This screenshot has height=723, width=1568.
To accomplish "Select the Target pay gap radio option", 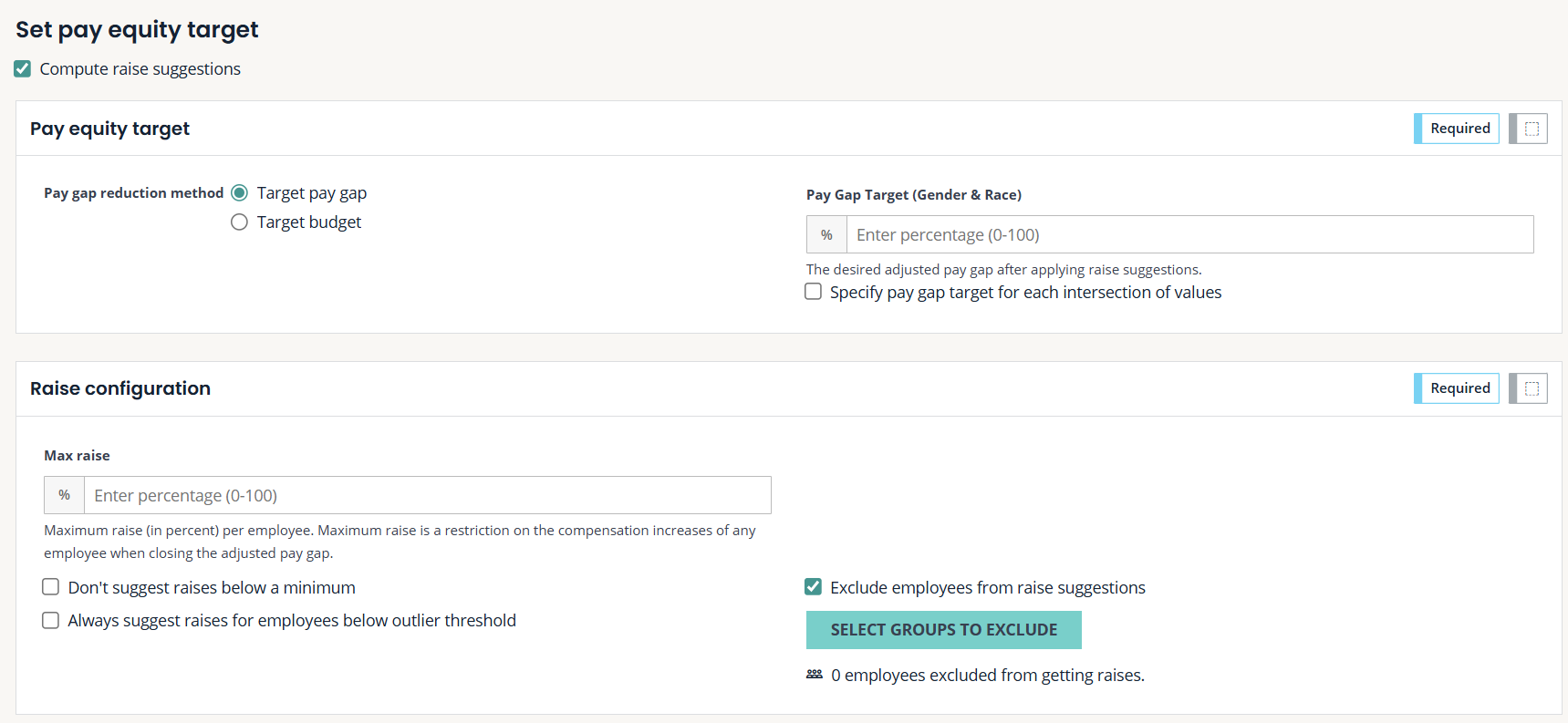I will tap(240, 193).
